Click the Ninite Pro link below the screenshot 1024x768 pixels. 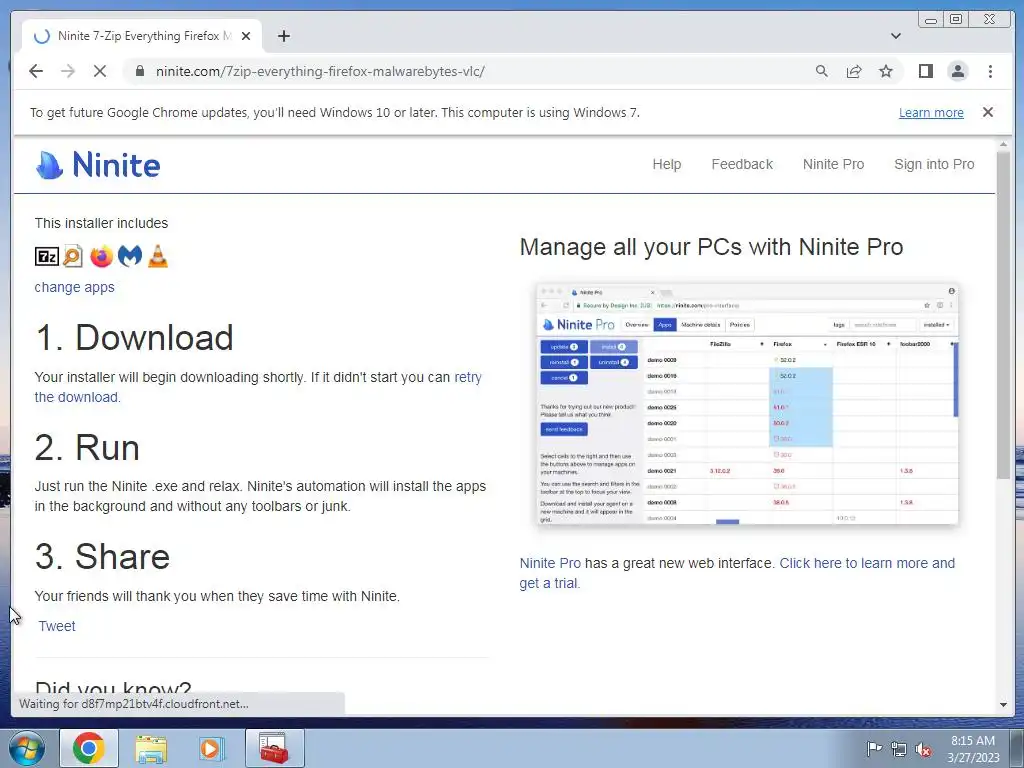point(550,563)
